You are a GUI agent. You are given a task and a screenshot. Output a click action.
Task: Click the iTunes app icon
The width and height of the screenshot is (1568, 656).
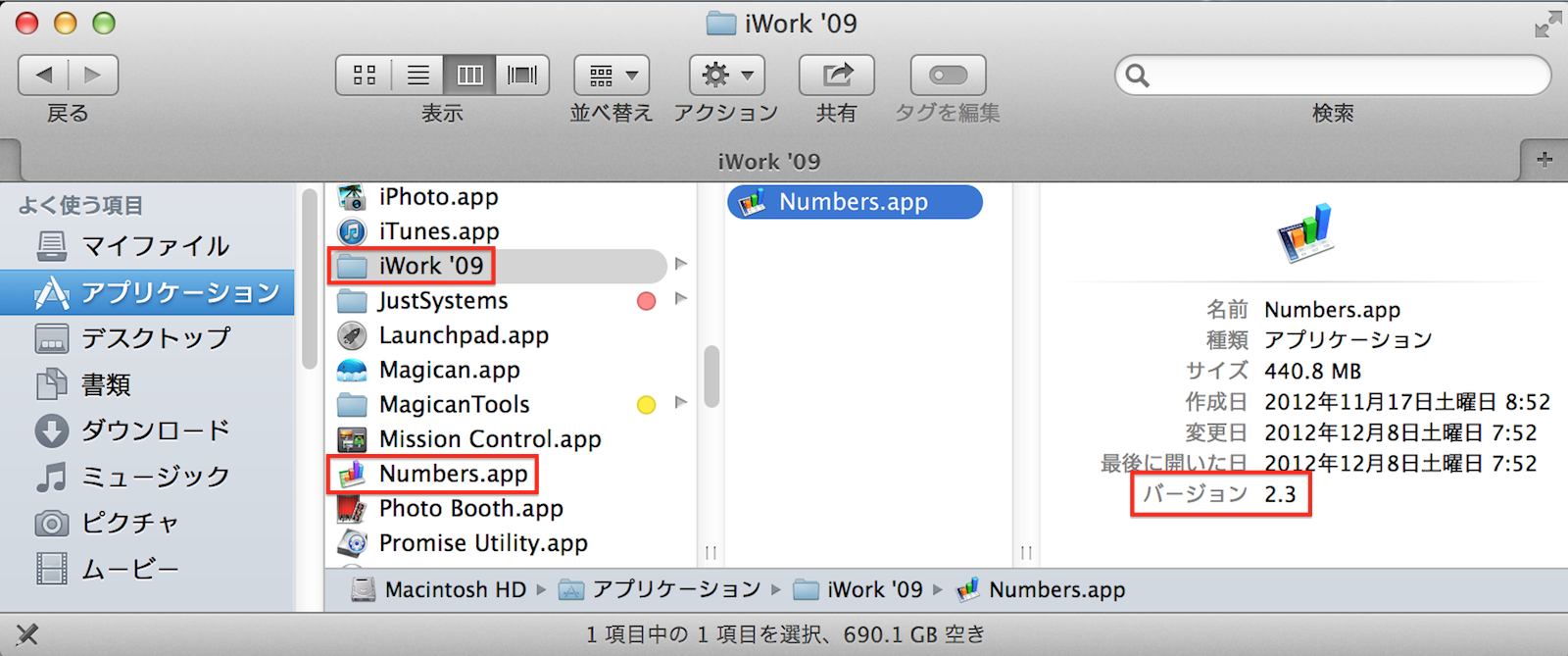click(x=352, y=231)
